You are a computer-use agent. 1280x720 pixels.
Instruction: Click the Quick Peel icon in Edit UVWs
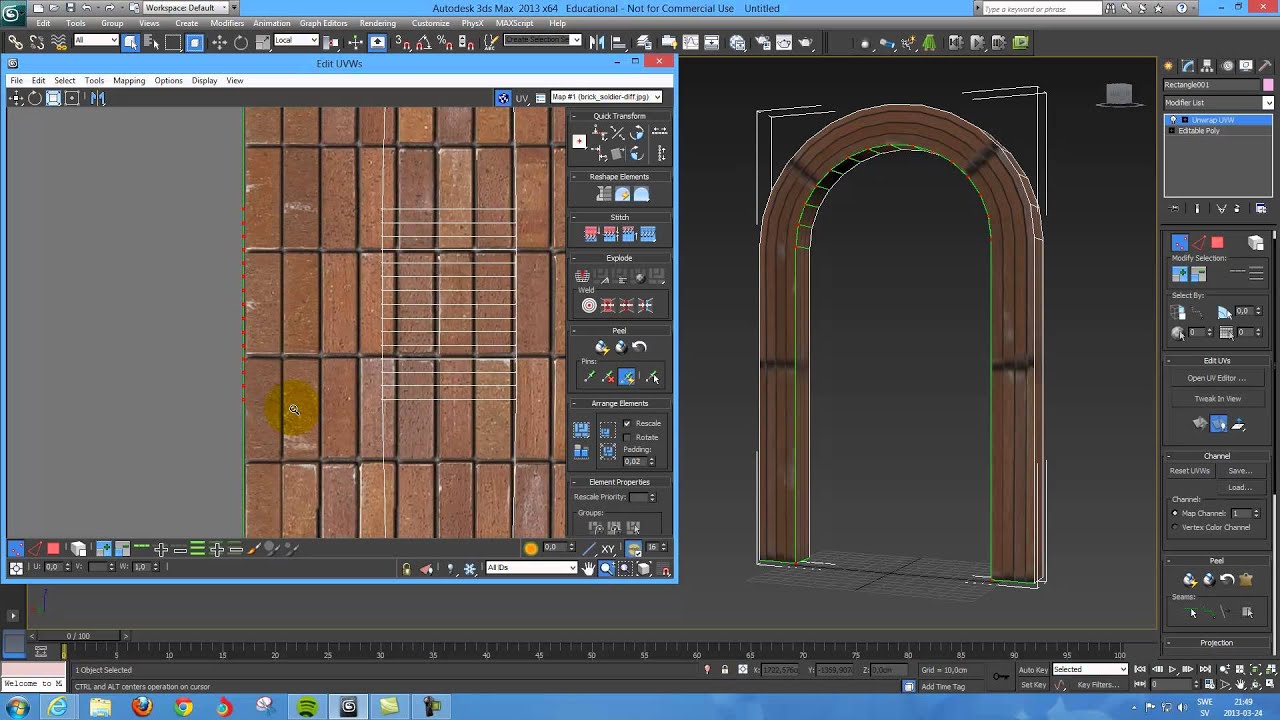point(602,347)
